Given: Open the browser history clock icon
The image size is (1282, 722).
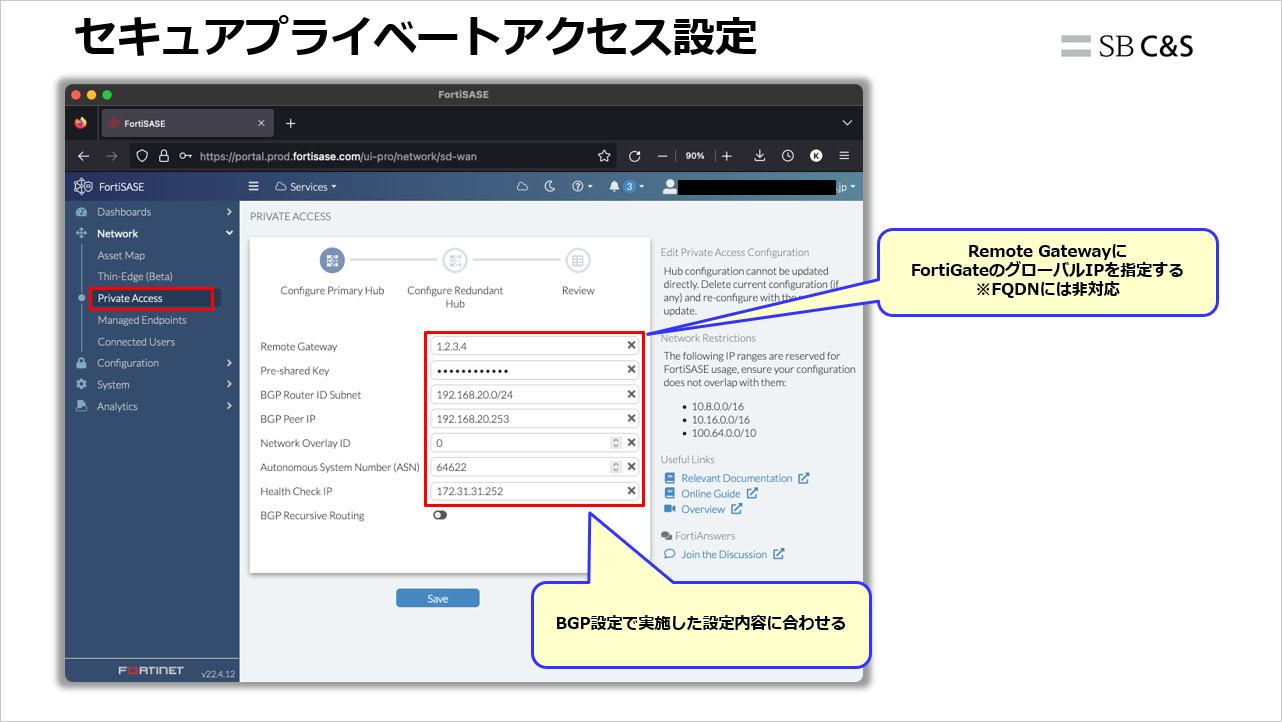Looking at the screenshot, I should (x=788, y=156).
